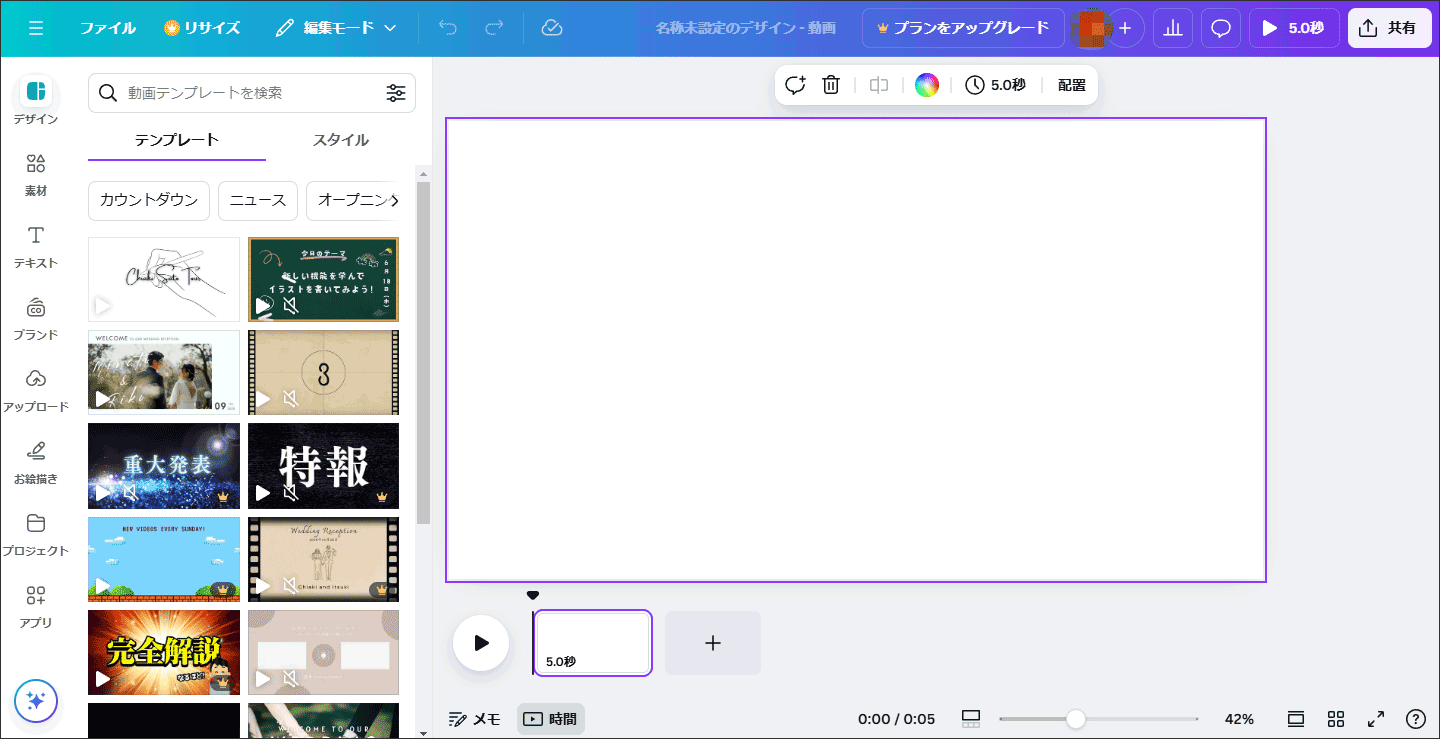Choose the green chalkboard template
The image size is (1440, 739).
point(323,279)
